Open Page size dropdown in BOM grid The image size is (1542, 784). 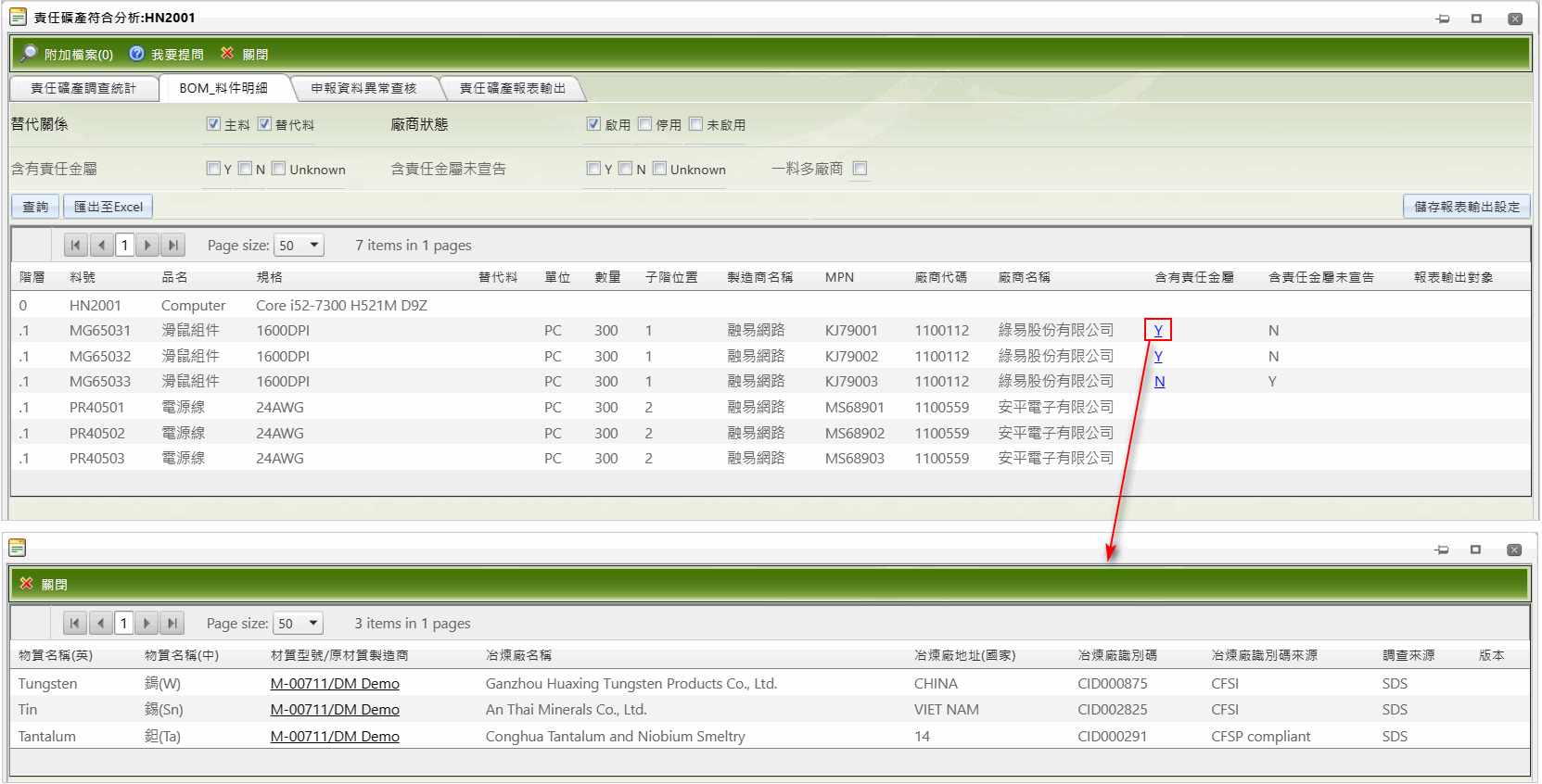point(299,246)
